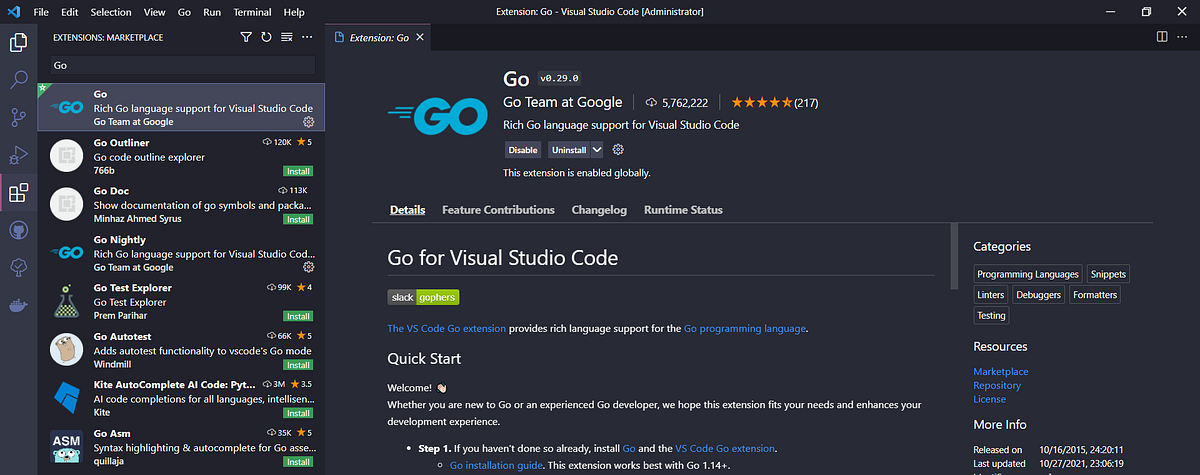Clear extensions search results icon
Image resolution: width=1200 pixels, height=475 pixels.
286,37
